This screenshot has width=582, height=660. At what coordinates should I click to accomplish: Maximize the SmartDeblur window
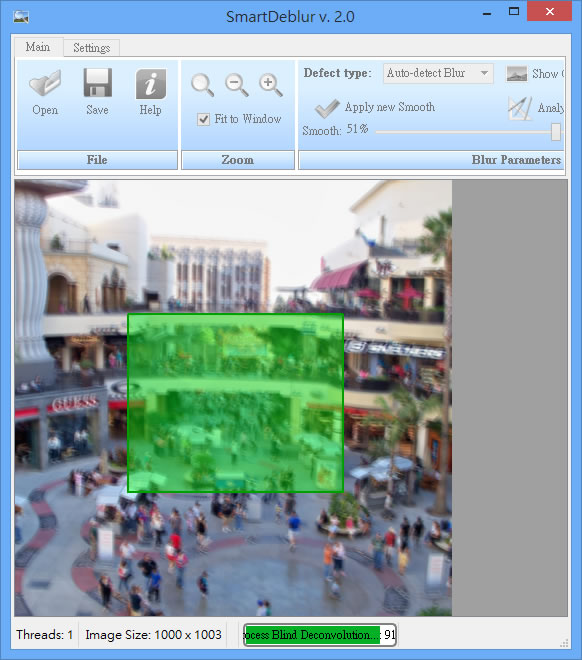coord(514,12)
